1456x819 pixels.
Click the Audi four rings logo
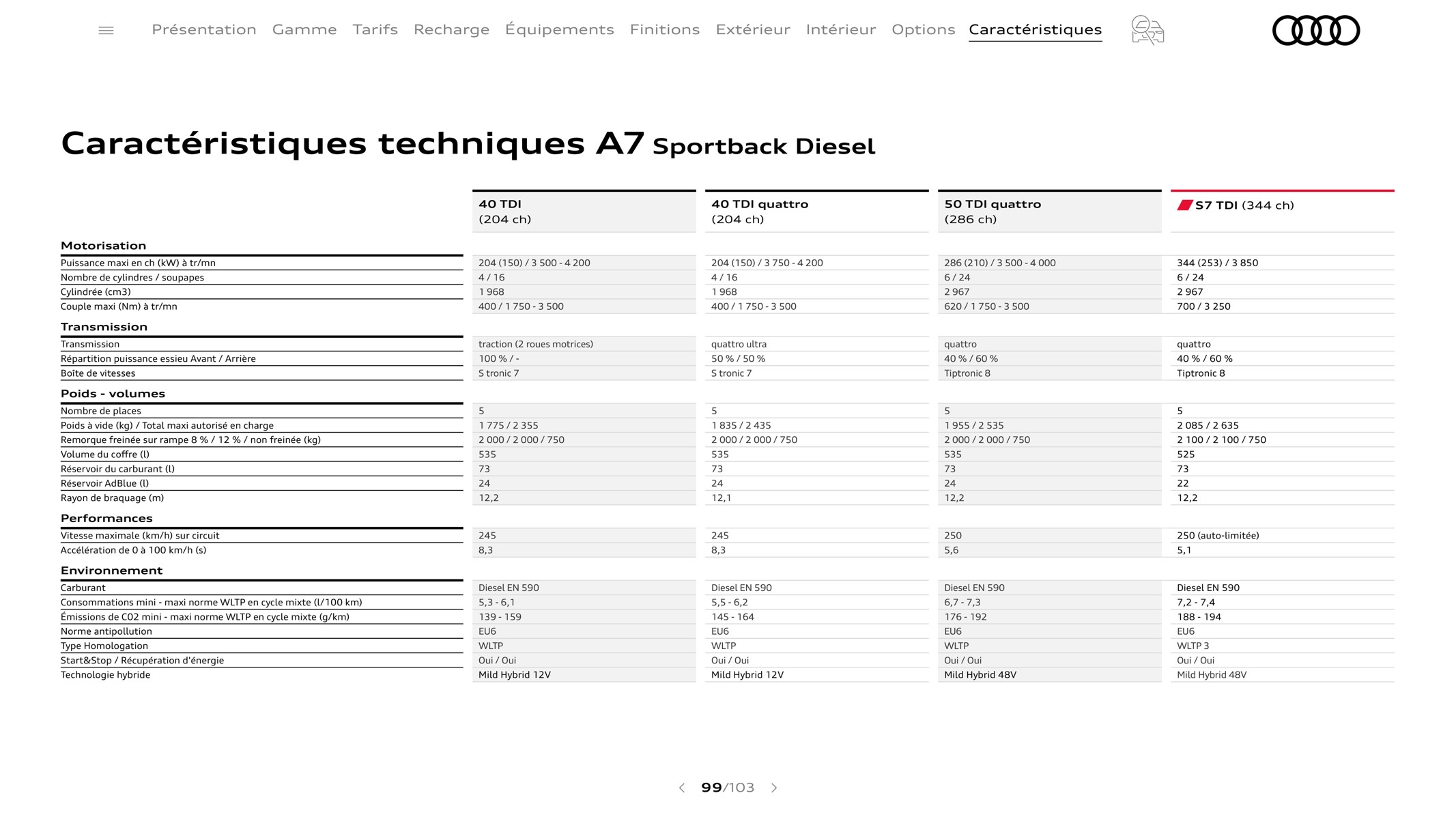coord(1316,30)
